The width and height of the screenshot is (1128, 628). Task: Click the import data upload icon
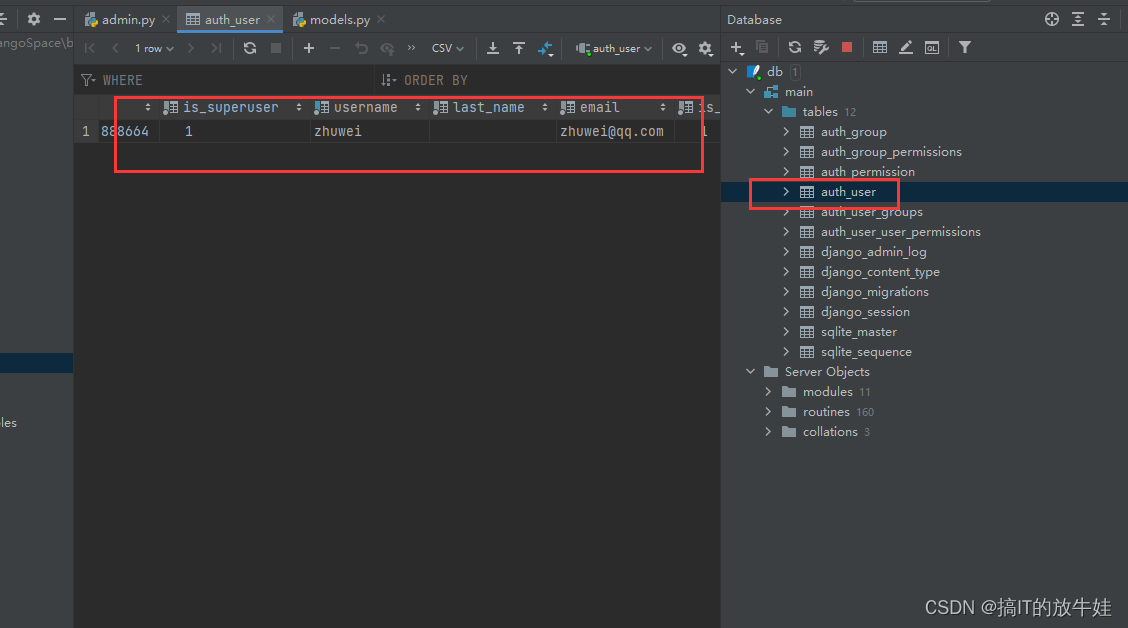point(519,48)
